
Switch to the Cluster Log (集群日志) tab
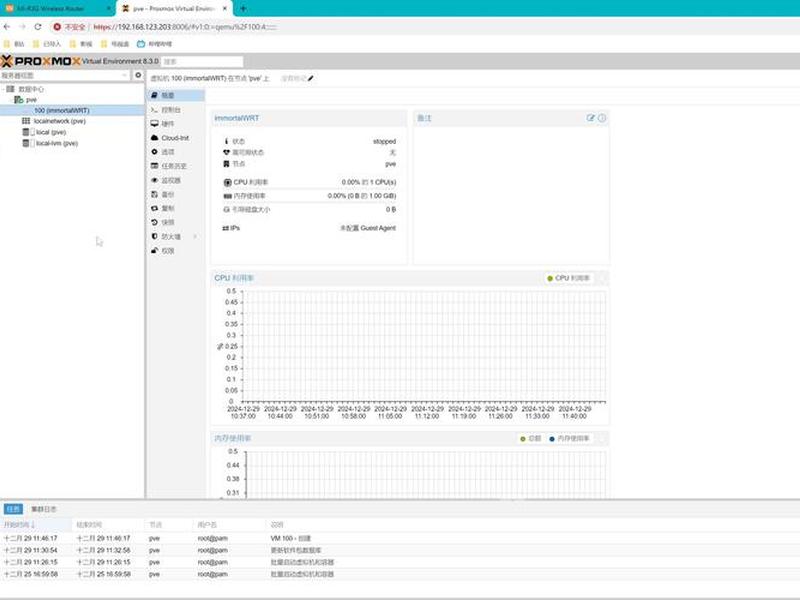point(44,509)
